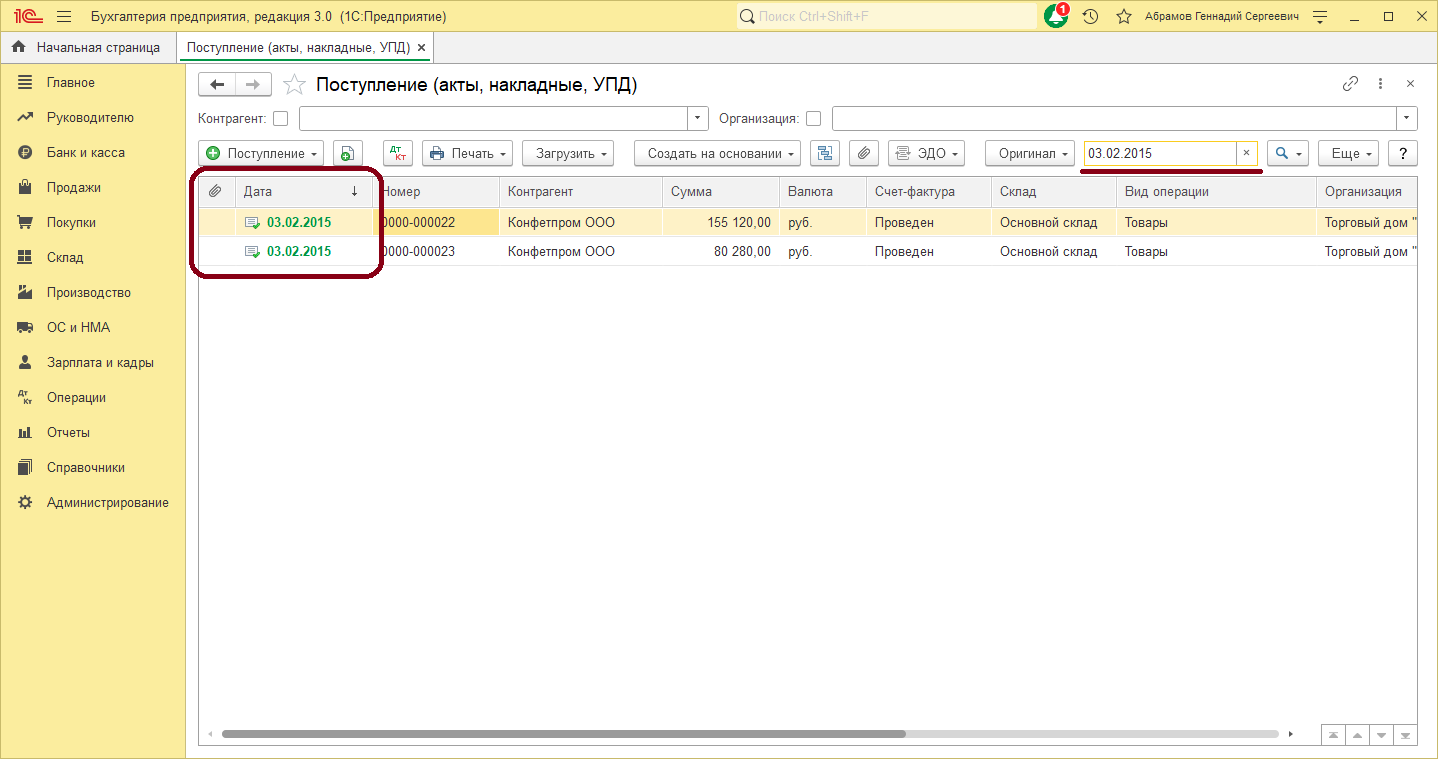Screen dimensions: 1438x759
Task: Click the related documents structure icon
Action: pyautogui.click(x=825, y=153)
